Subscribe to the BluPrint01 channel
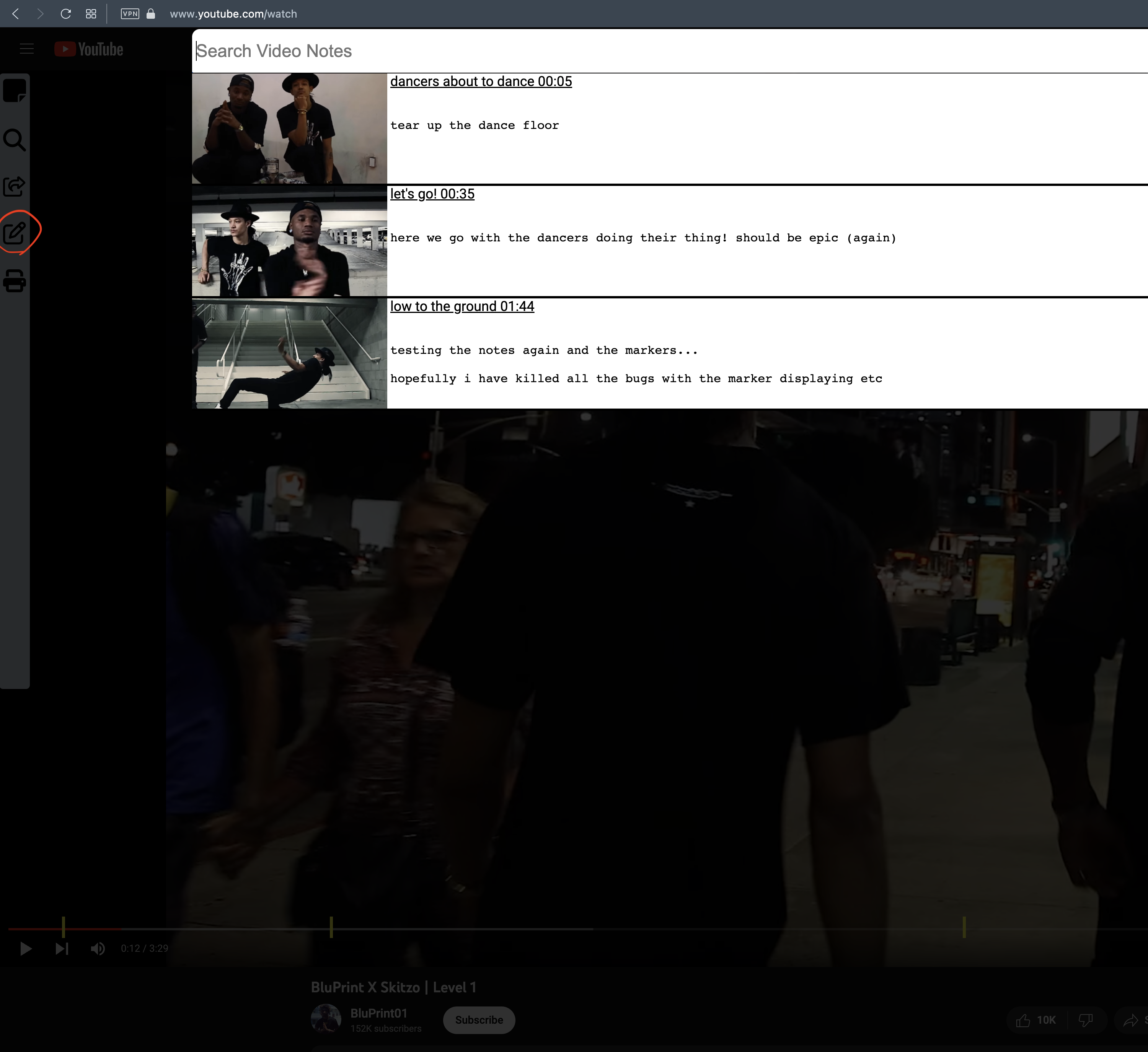Viewport: 1148px width, 1052px height. point(478,1020)
